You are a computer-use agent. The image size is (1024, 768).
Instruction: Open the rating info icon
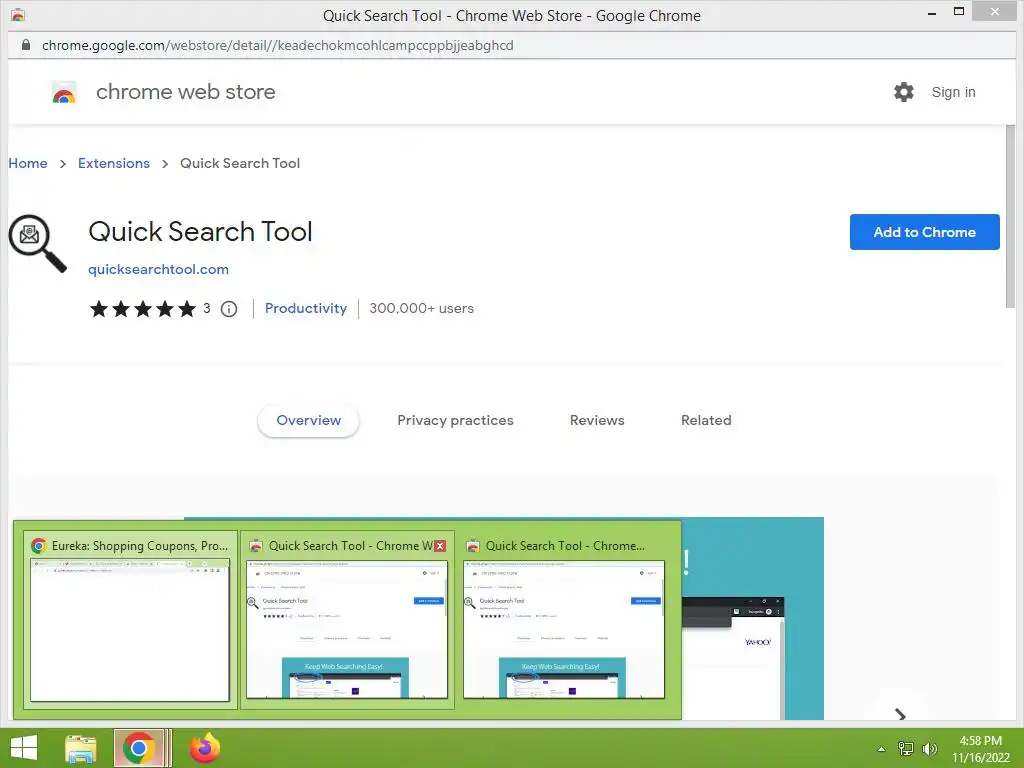click(x=229, y=309)
